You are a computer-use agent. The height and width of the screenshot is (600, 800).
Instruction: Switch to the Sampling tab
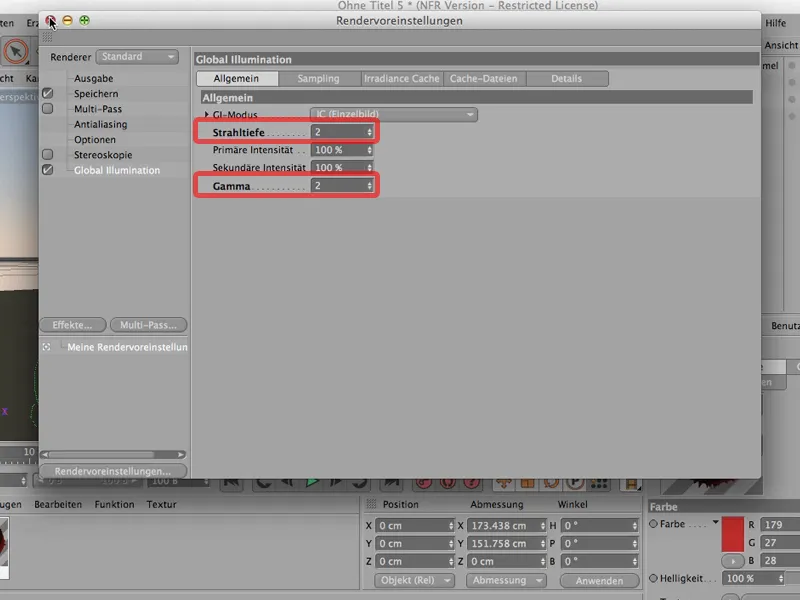(x=319, y=79)
